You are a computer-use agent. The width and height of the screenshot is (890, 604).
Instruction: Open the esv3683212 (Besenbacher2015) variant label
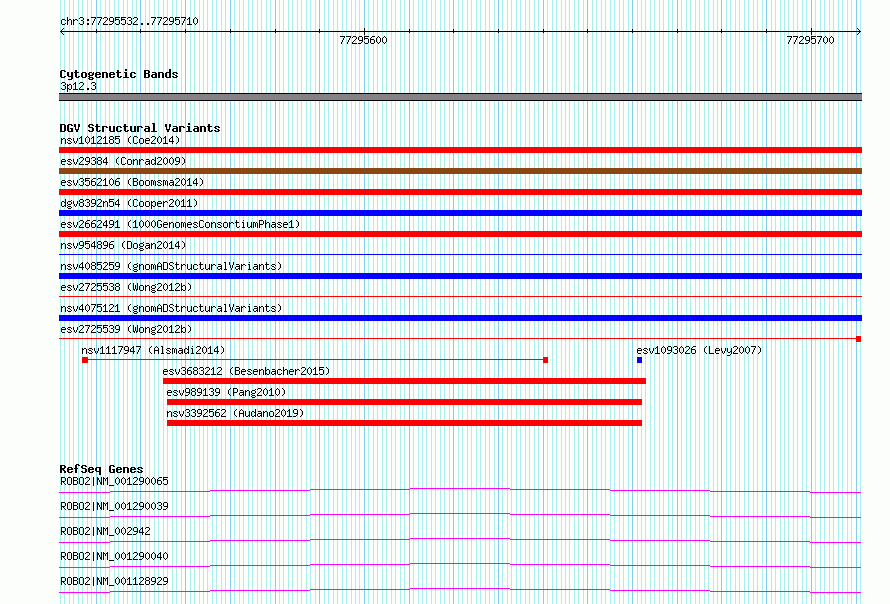[246, 371]
